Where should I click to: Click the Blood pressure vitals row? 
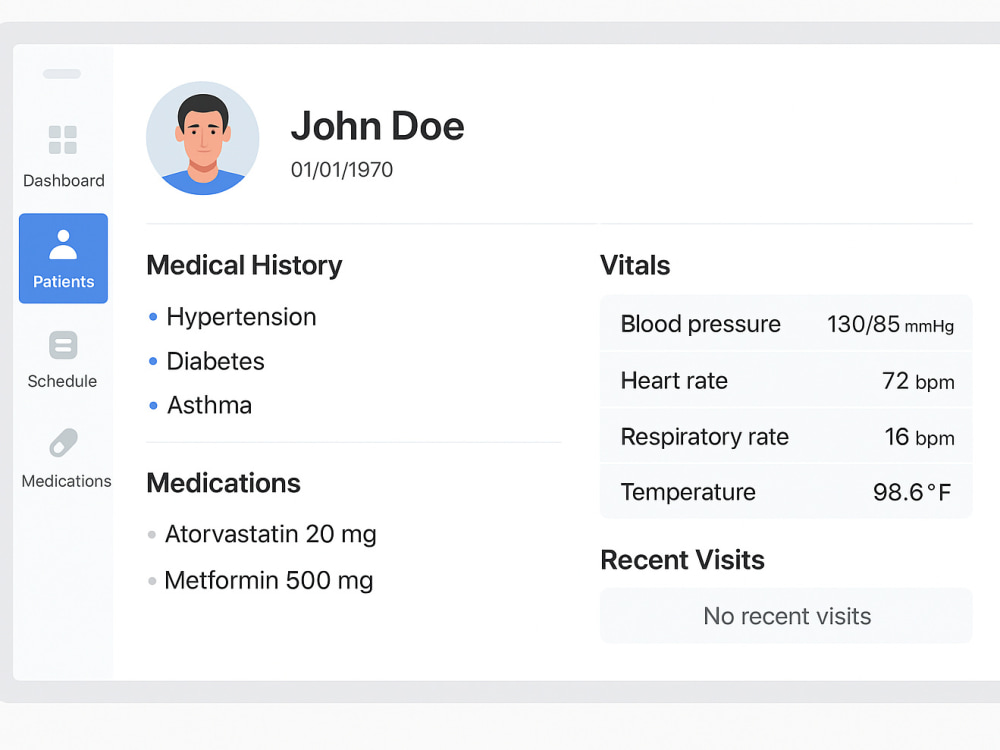click(x=786, y=323)
